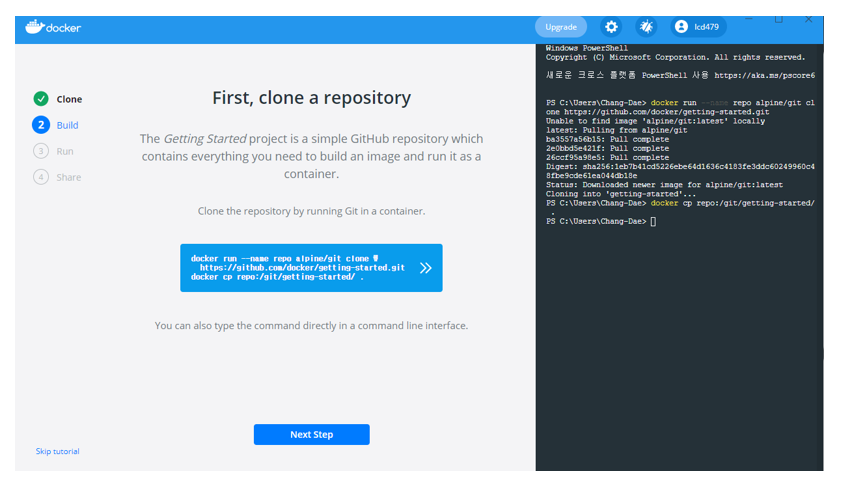Select the Share step label
Image resolution: width=843 pixels, height=488 pixels.
click(69, 177)
